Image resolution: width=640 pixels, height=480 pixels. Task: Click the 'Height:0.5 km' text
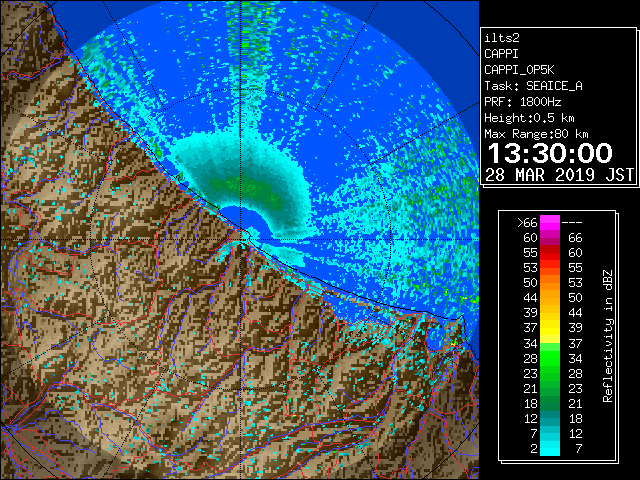coord(529,118)
